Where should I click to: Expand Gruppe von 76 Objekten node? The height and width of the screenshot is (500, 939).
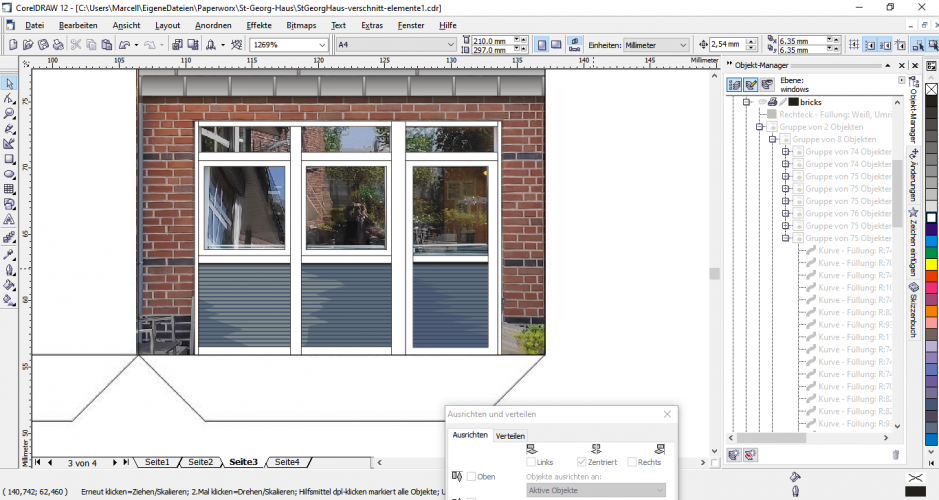pos(786,214)
